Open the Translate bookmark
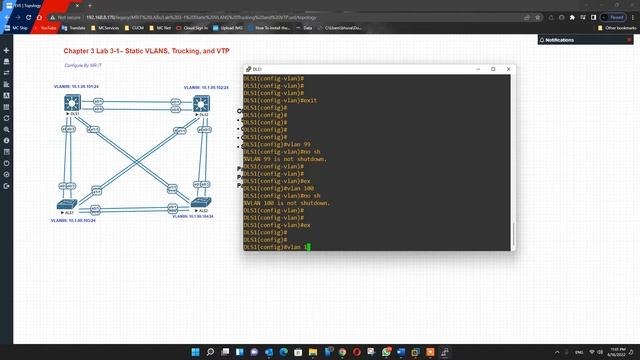 click(x=73, y=28)
